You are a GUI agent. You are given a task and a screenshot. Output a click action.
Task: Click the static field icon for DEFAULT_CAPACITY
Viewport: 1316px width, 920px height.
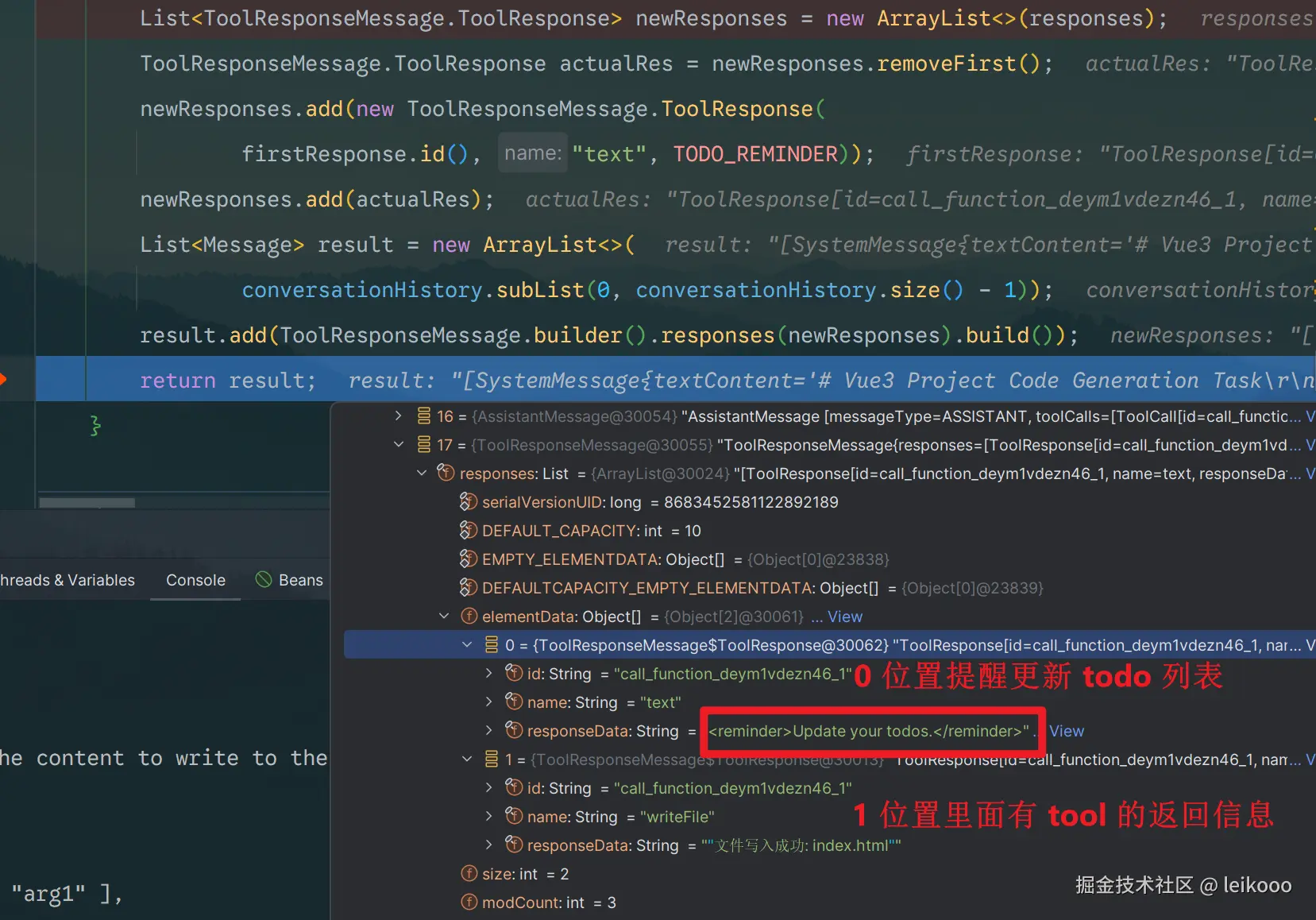(468, 530)
